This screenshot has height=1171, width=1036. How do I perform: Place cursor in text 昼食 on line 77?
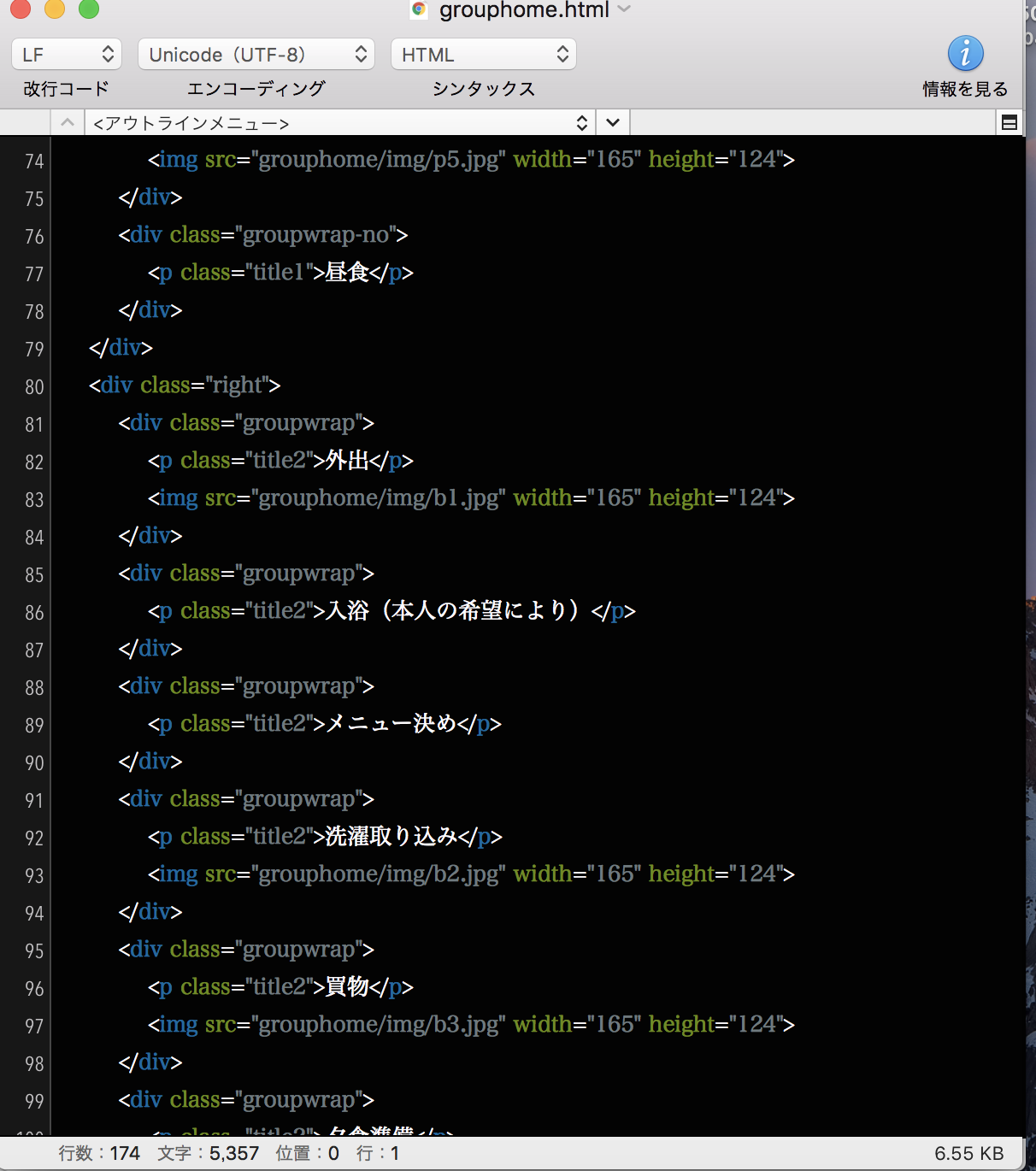pyautogui.click(x=347, y=273)
